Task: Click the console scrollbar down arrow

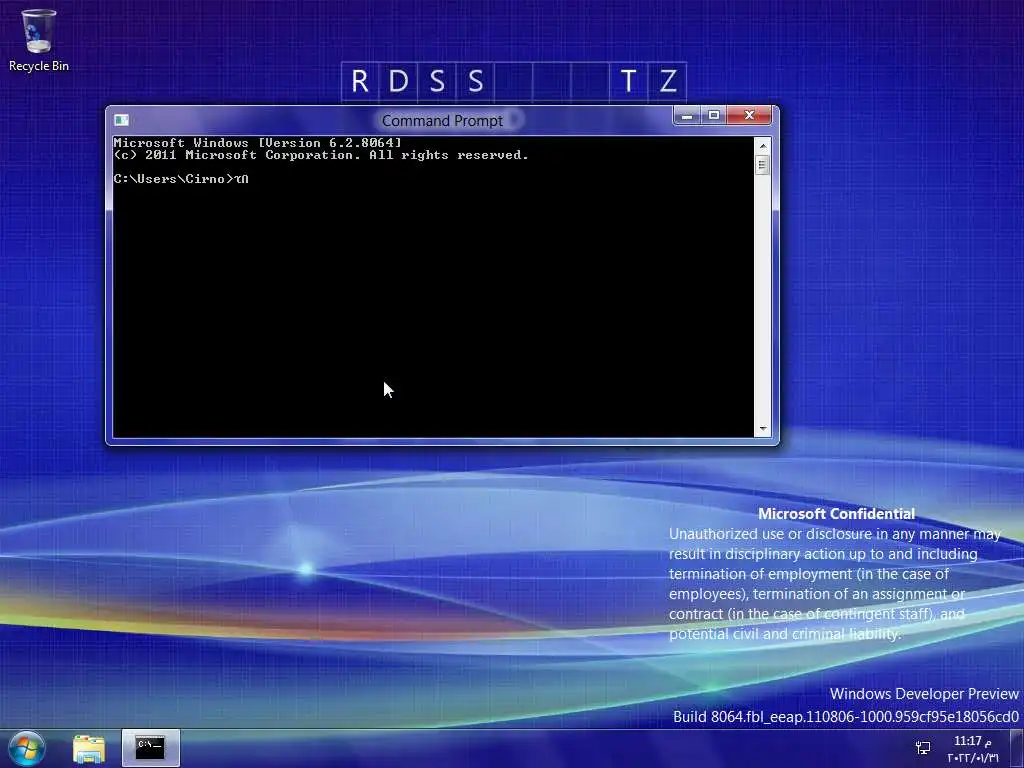Action: (762, 429)
